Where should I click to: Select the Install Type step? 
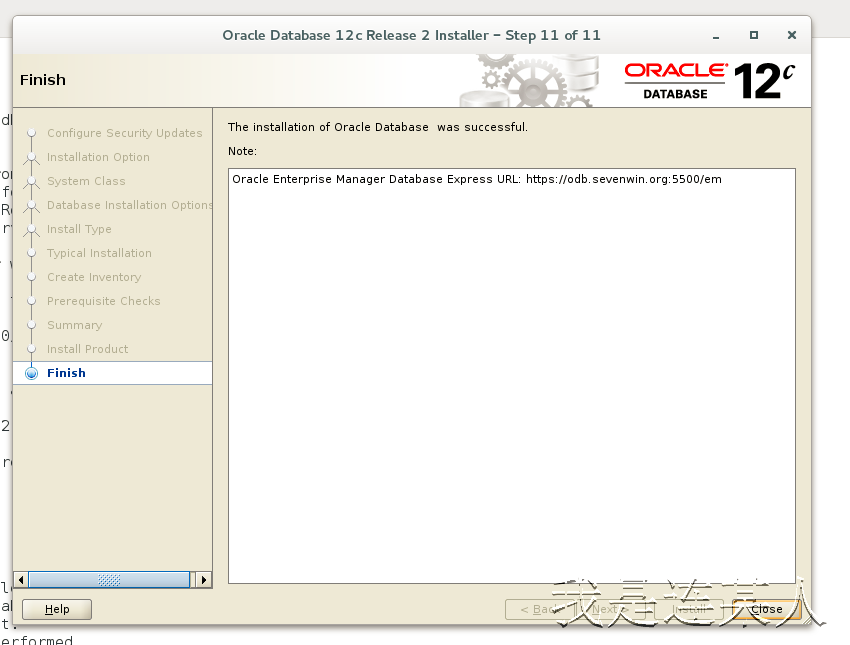82,229
